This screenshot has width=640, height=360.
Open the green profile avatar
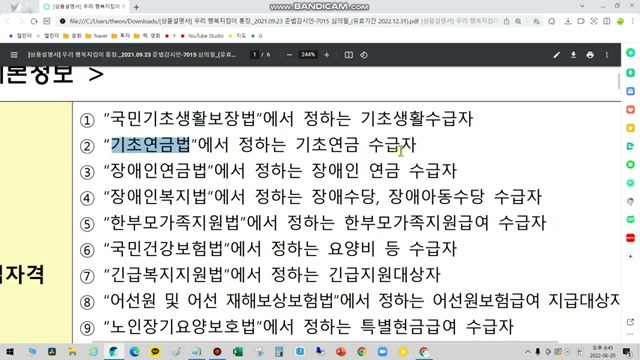(x=620, y=21)
